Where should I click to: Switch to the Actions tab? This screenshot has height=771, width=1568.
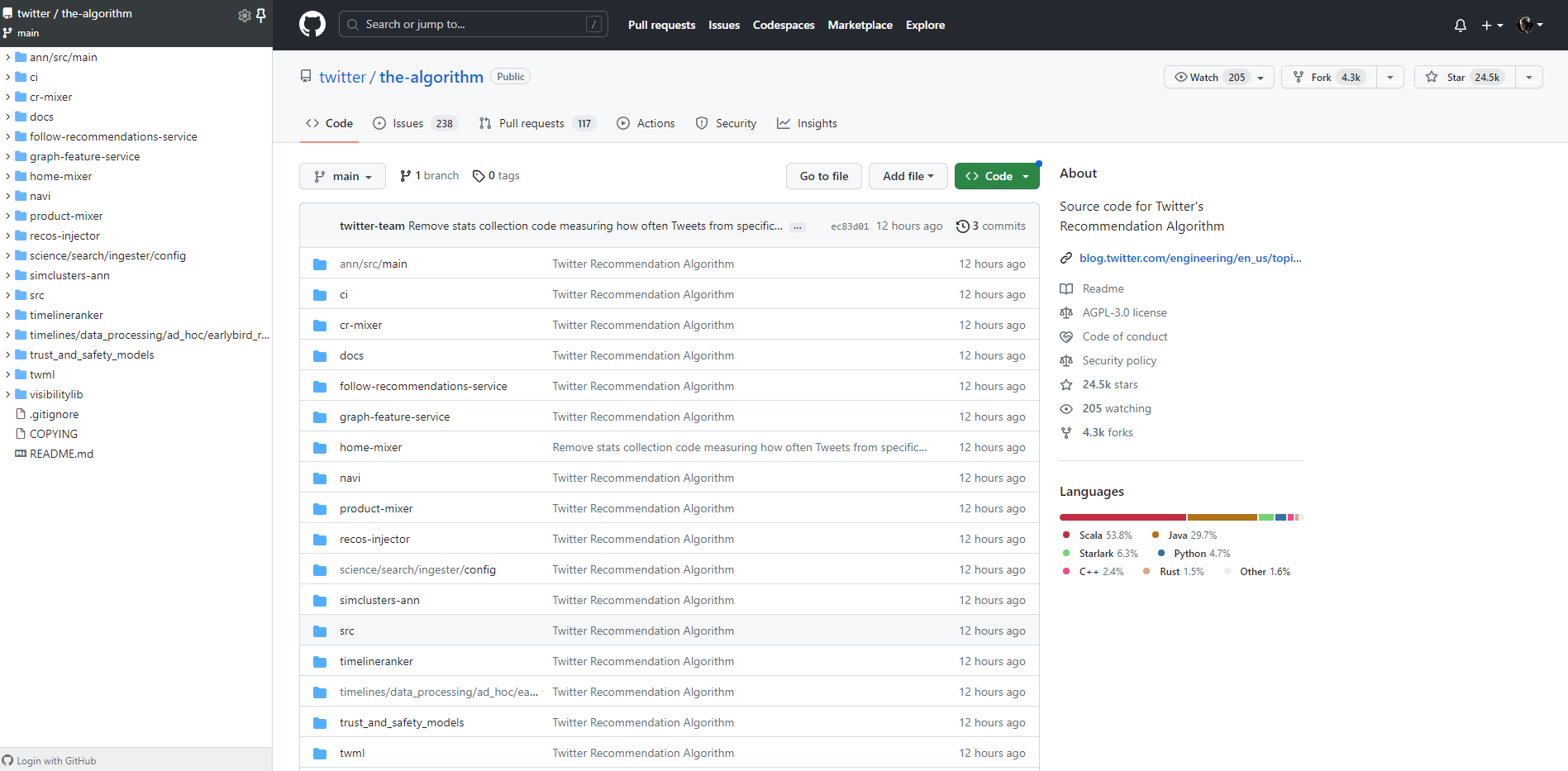click(x=646, y=123)
